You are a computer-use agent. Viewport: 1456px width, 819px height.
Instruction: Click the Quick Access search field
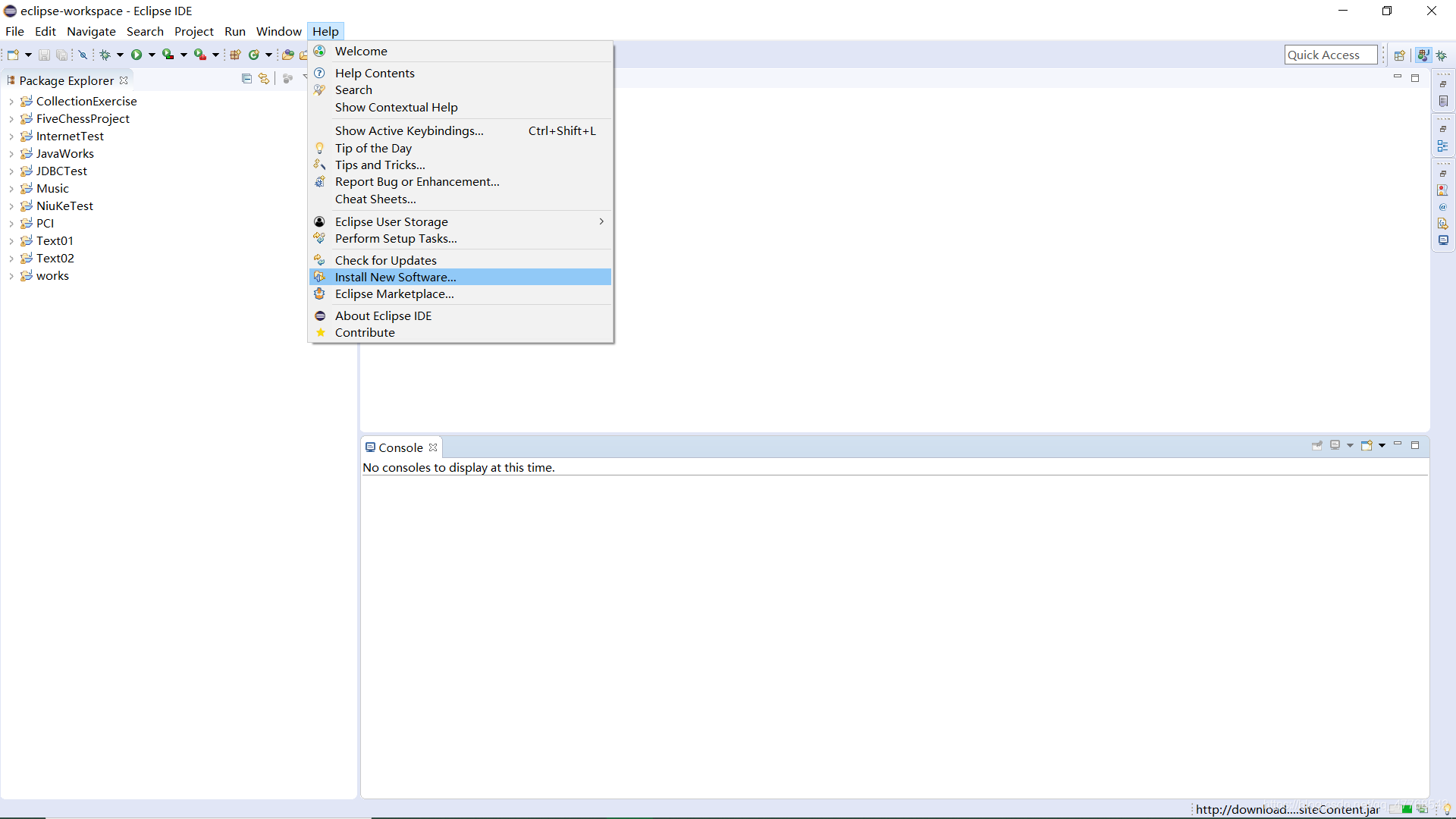click(1331, 55)
